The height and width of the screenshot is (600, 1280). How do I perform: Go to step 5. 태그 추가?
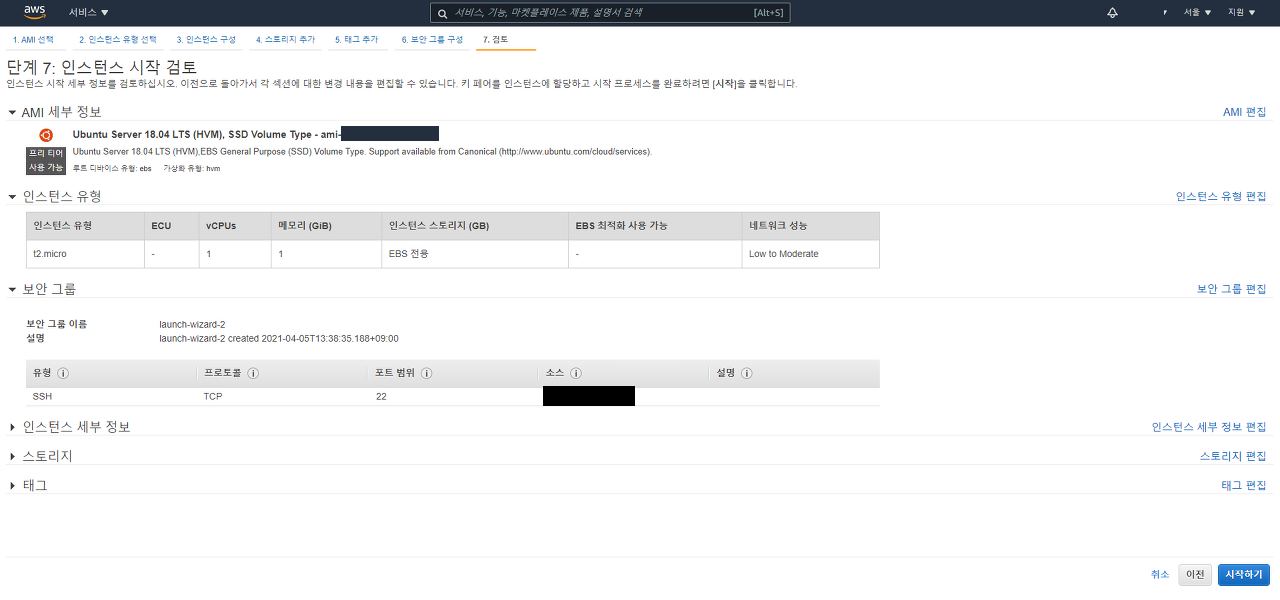click(x=356, y=40)
